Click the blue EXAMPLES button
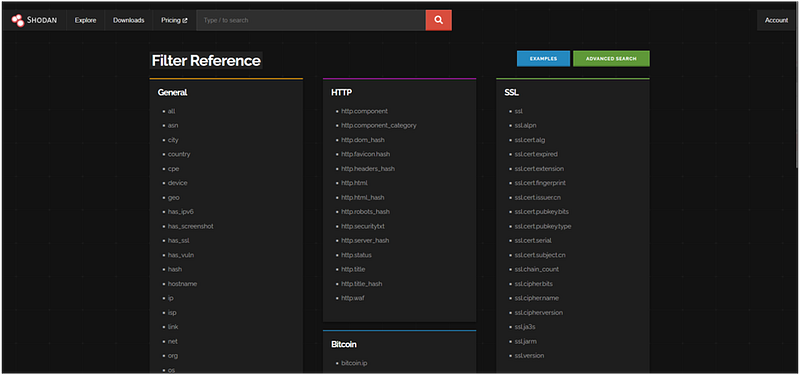This screenshot has width=800, height=375. tap(543, 59)
